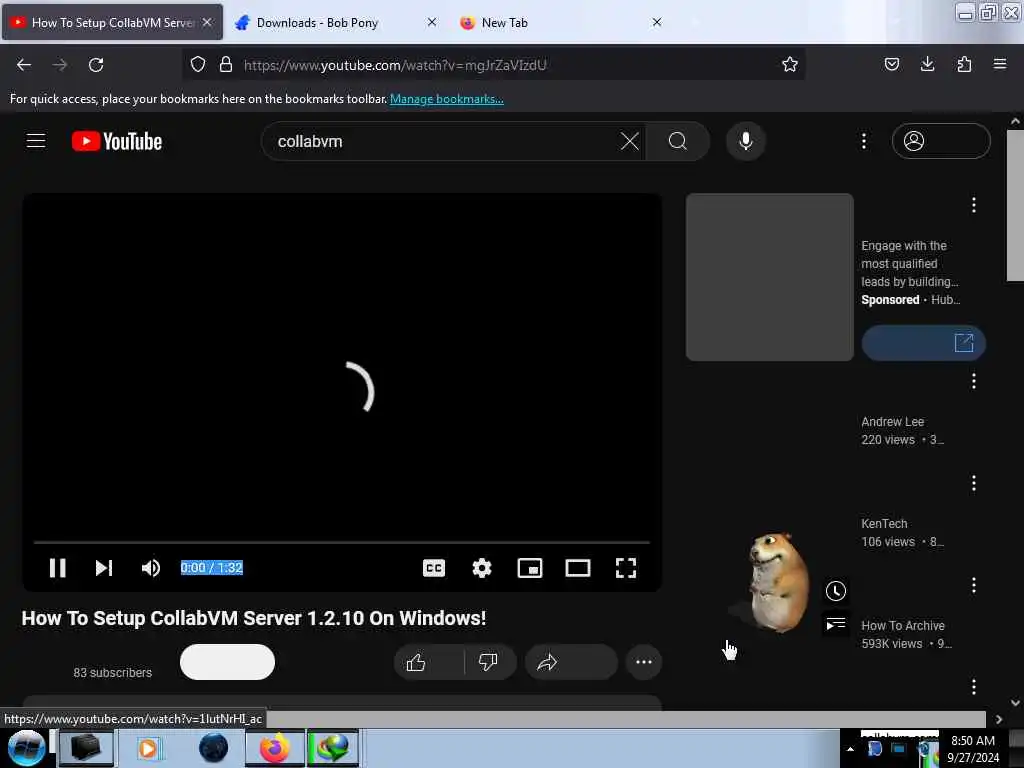Click the sponsored ad visit button

(923, 343)
